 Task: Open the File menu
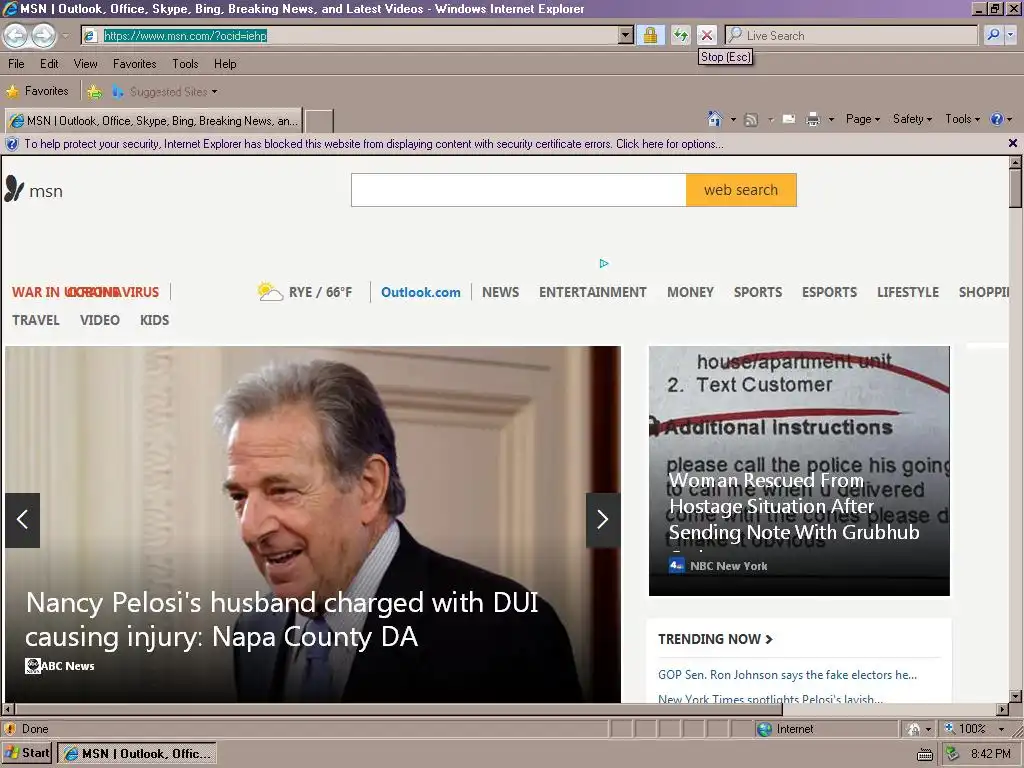point(16,64)
